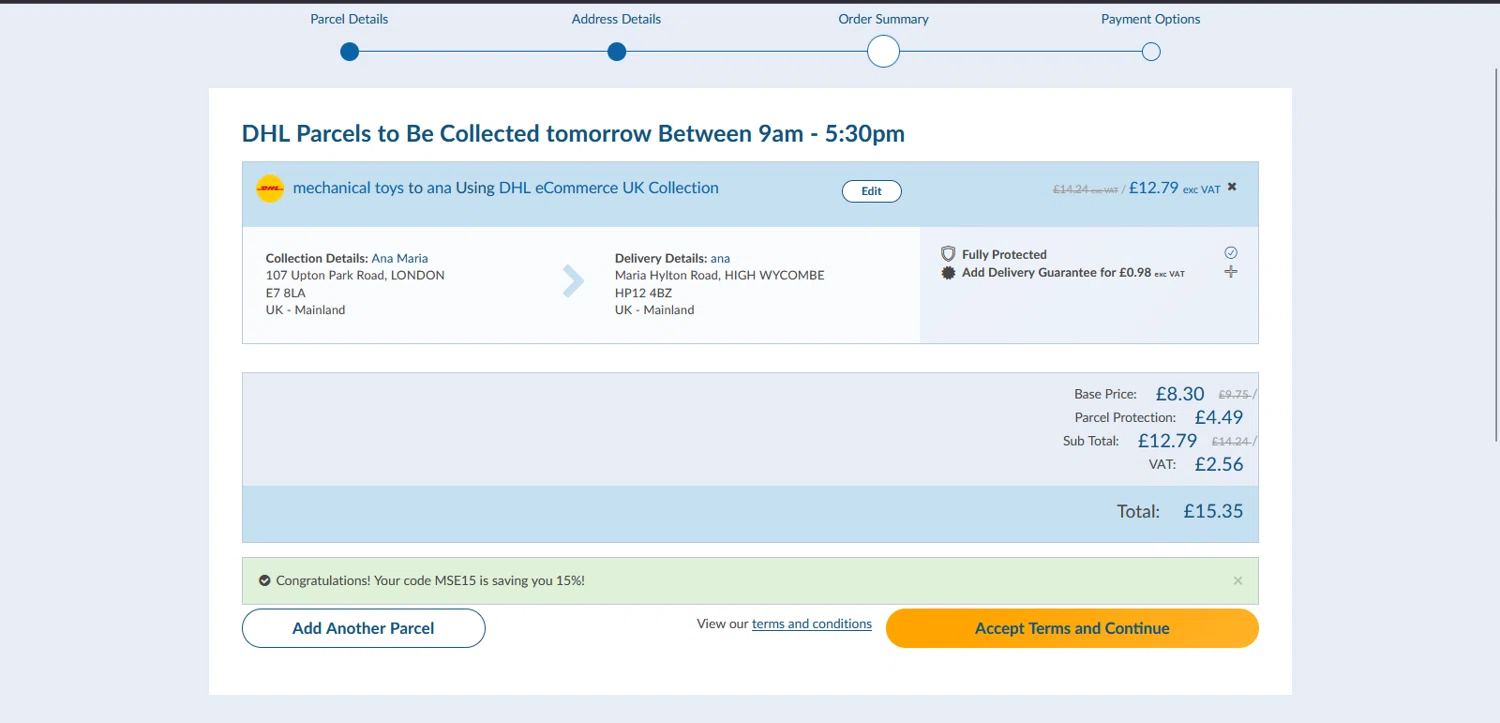Click the Delivery Guarantee badge icon

948,273
